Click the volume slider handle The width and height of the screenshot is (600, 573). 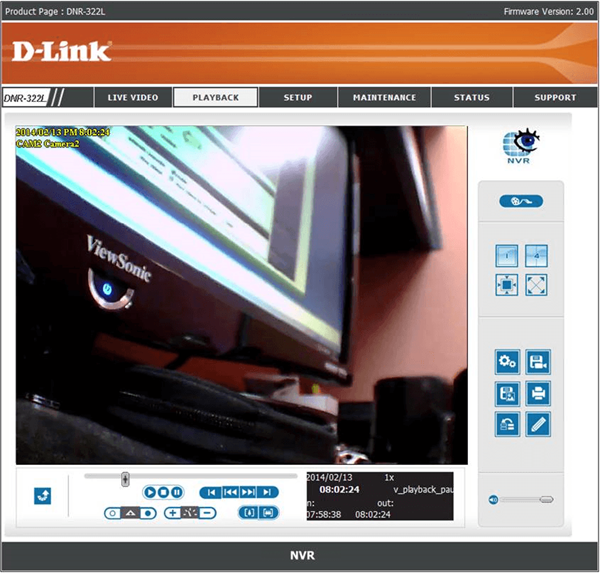pyautogui.click(x=546, y=499)
